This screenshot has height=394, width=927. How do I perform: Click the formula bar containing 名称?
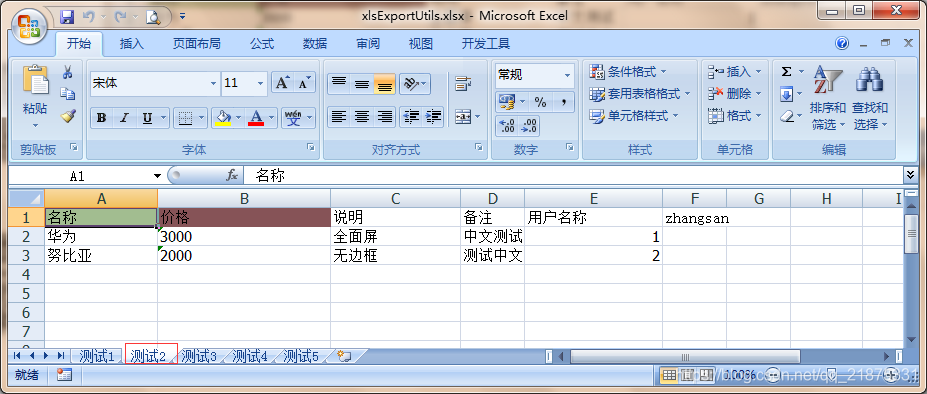573,176
